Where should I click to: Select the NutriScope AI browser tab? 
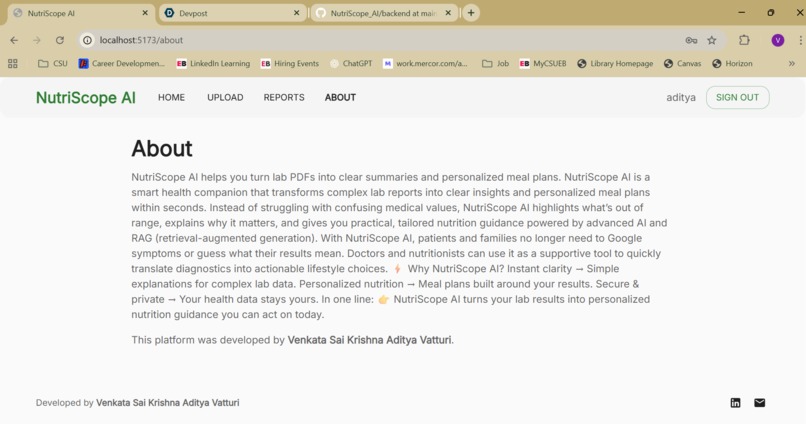click(x=80, y=13)
